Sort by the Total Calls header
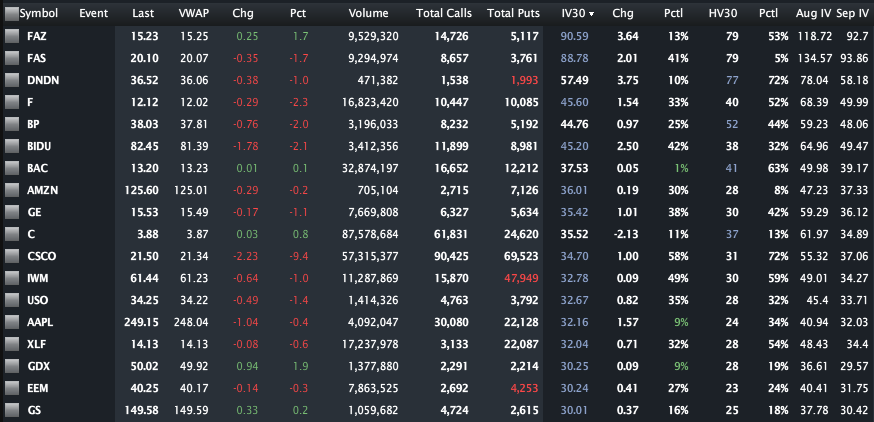Viewport: 874px width, 422px height. pos(444,14)
